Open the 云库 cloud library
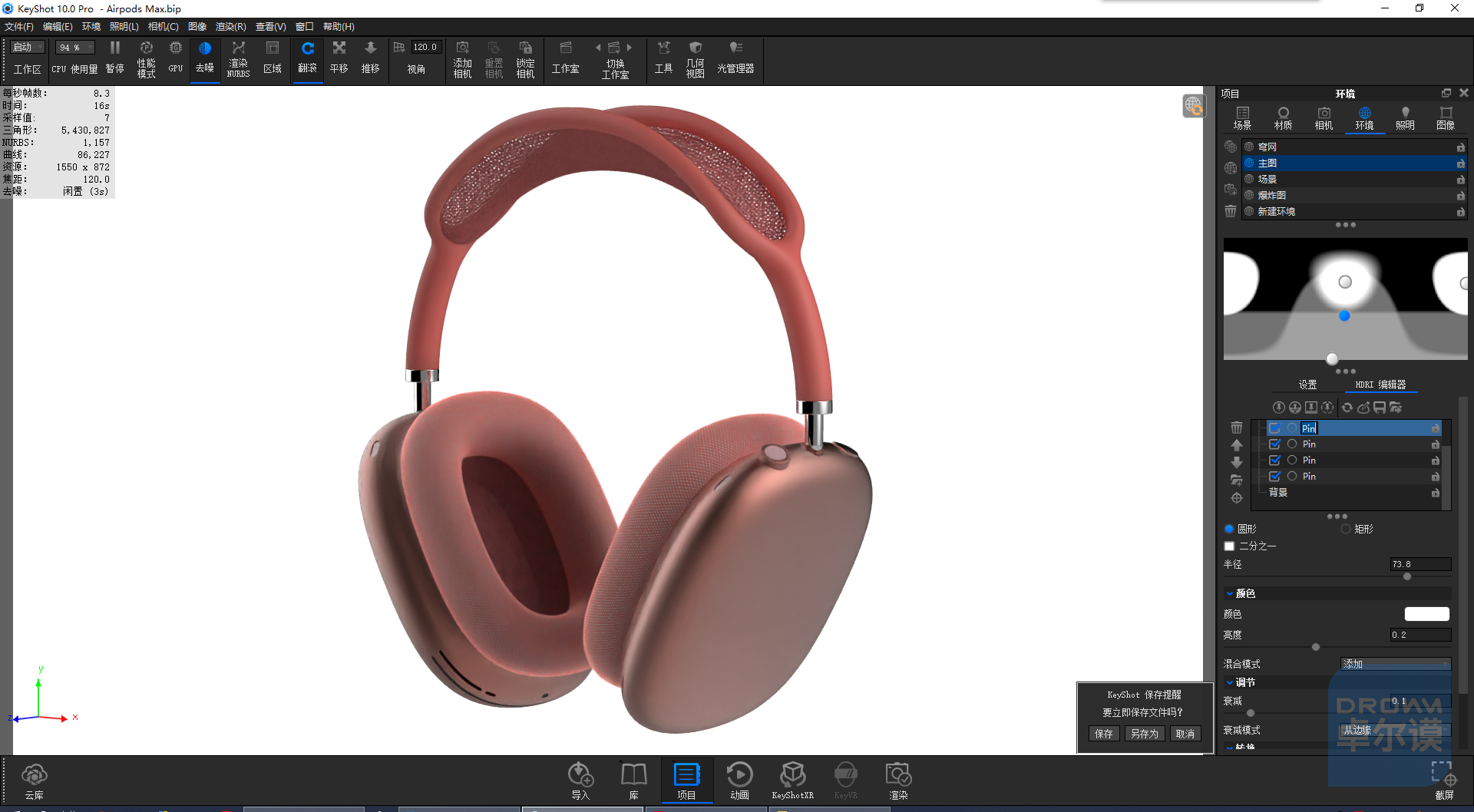The image size is (1474, 812). 34,781
